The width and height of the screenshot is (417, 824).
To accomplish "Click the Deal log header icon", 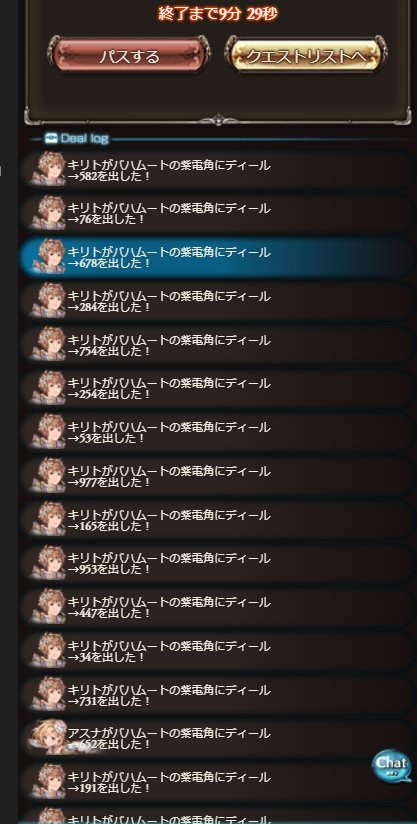I will pos(52,138).
